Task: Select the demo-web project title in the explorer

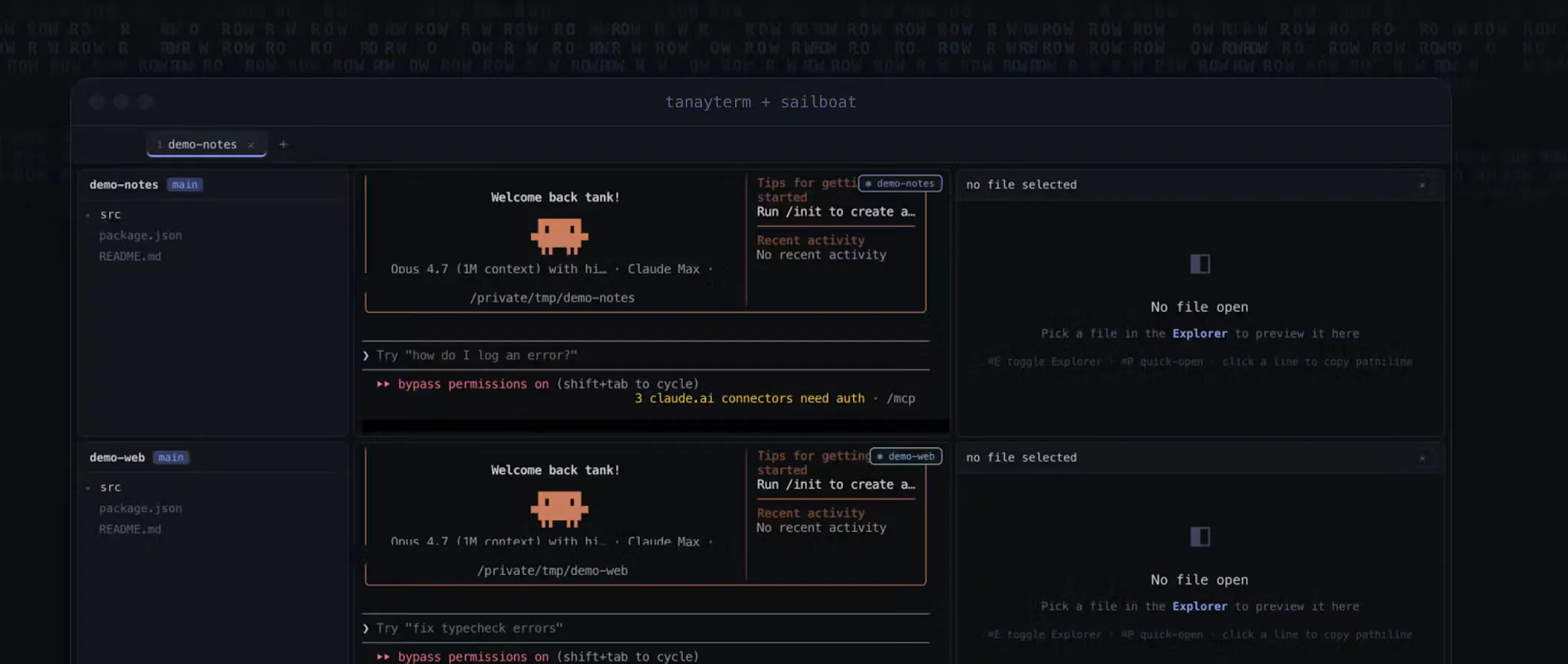Action: point(117,458)
